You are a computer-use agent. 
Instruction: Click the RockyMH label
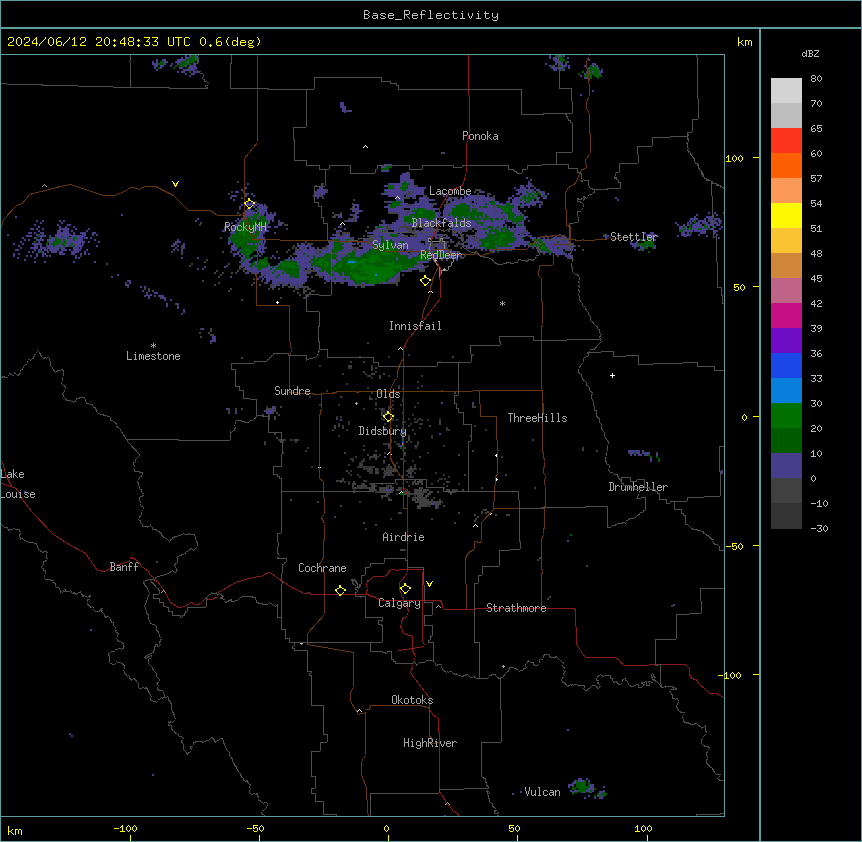pyautogui.click(x=245, y=227)
